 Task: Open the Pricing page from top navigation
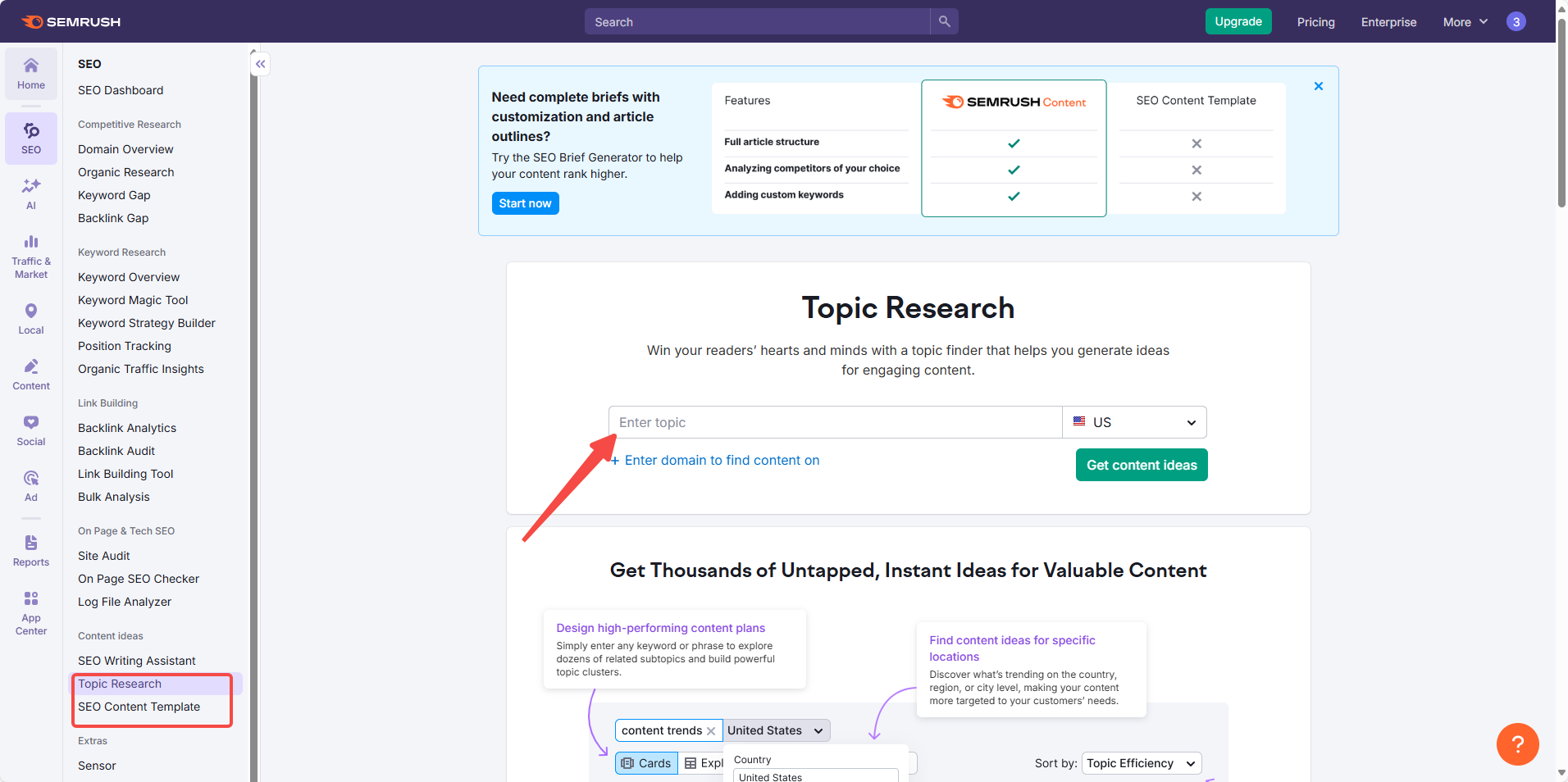[x=1315, y=22]
